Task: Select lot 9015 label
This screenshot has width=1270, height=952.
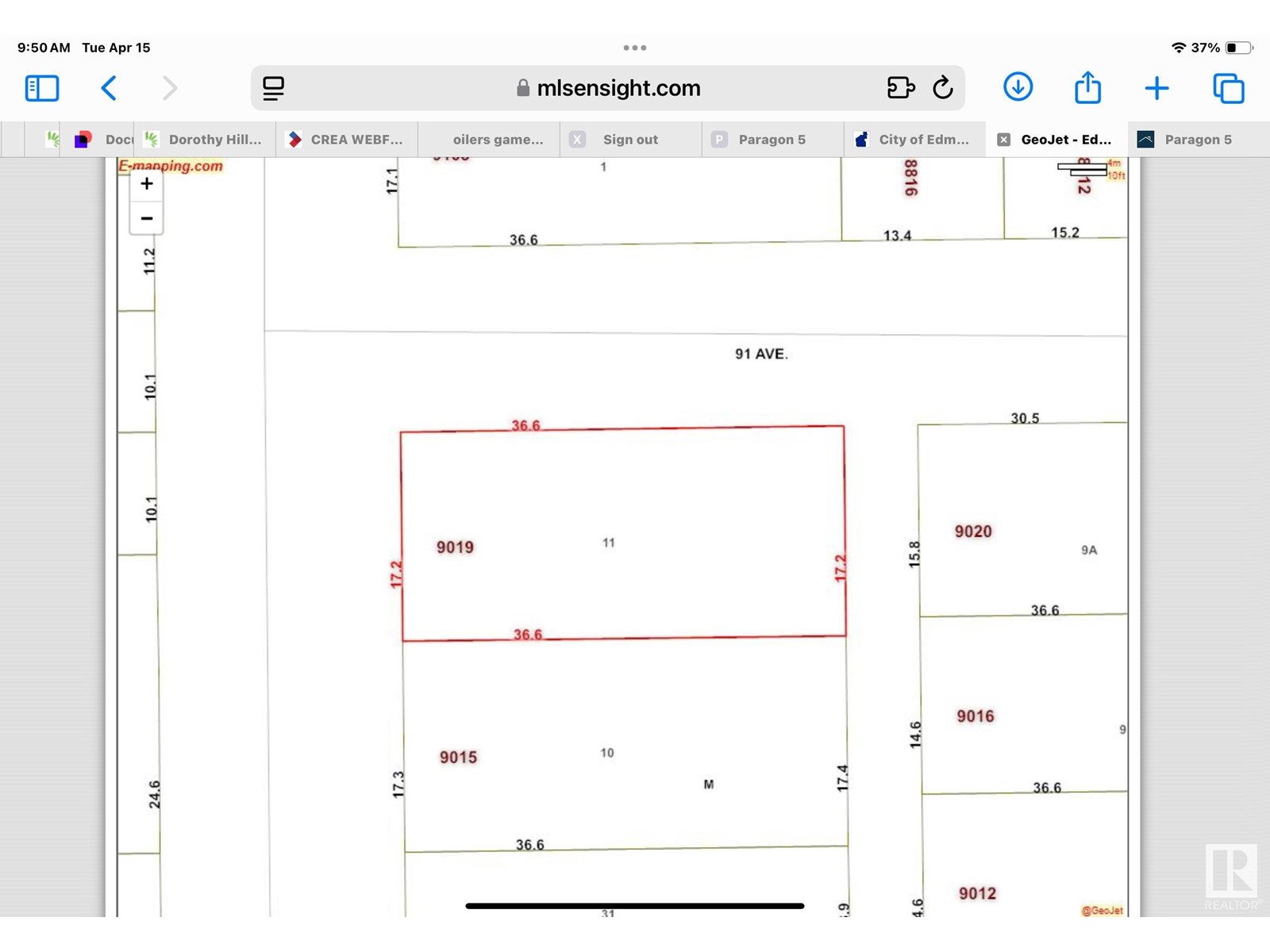Action: click(459, 758)
